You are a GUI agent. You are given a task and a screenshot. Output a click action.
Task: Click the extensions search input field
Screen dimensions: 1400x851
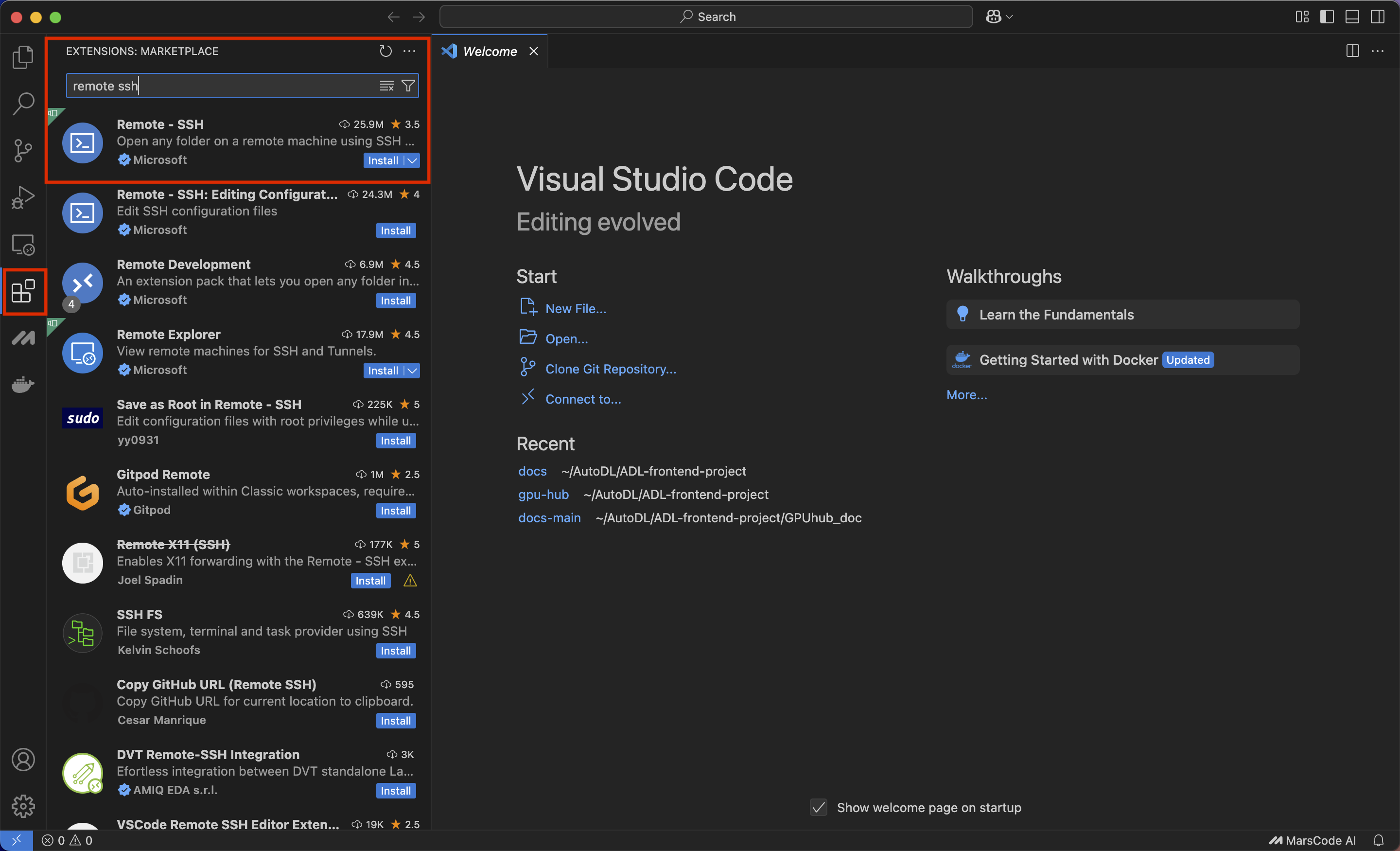[222, 86]
